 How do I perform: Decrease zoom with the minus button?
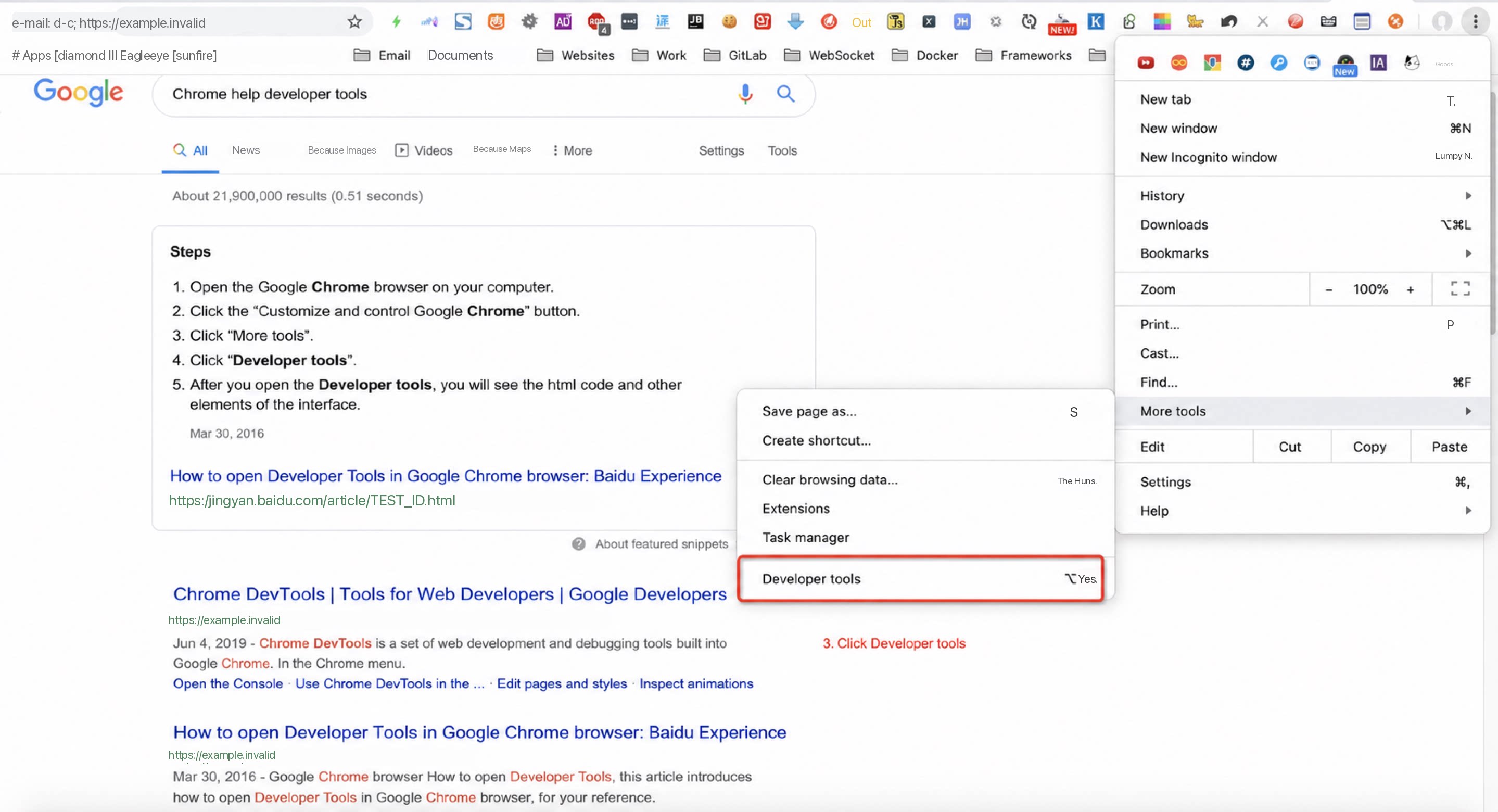(x=1329, y=289)
